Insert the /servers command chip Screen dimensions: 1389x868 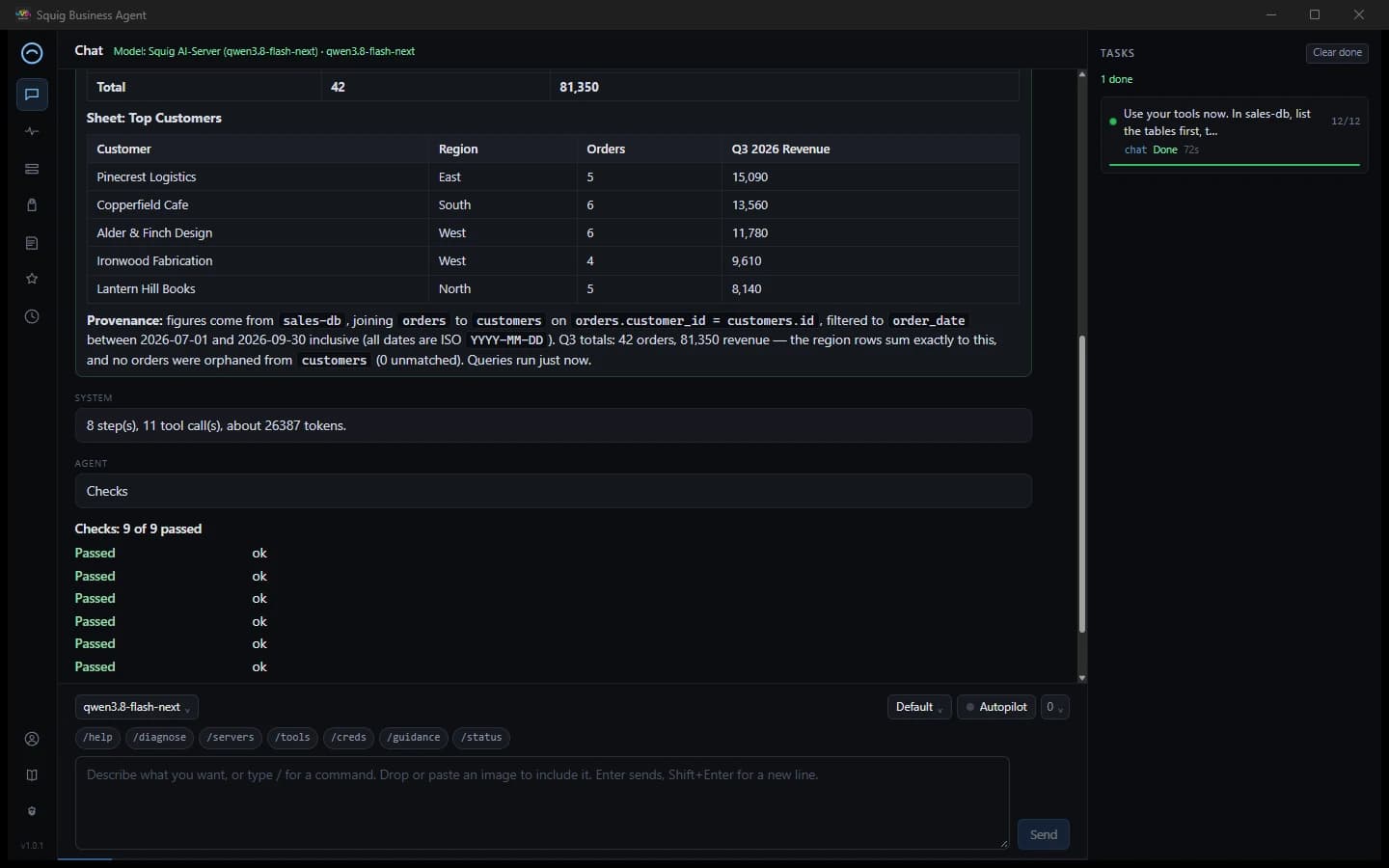coord(231,738)
